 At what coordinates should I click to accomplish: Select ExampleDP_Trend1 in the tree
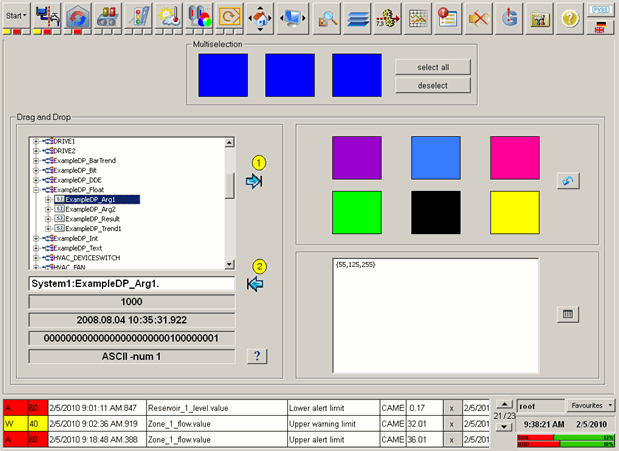pos(93,228)
